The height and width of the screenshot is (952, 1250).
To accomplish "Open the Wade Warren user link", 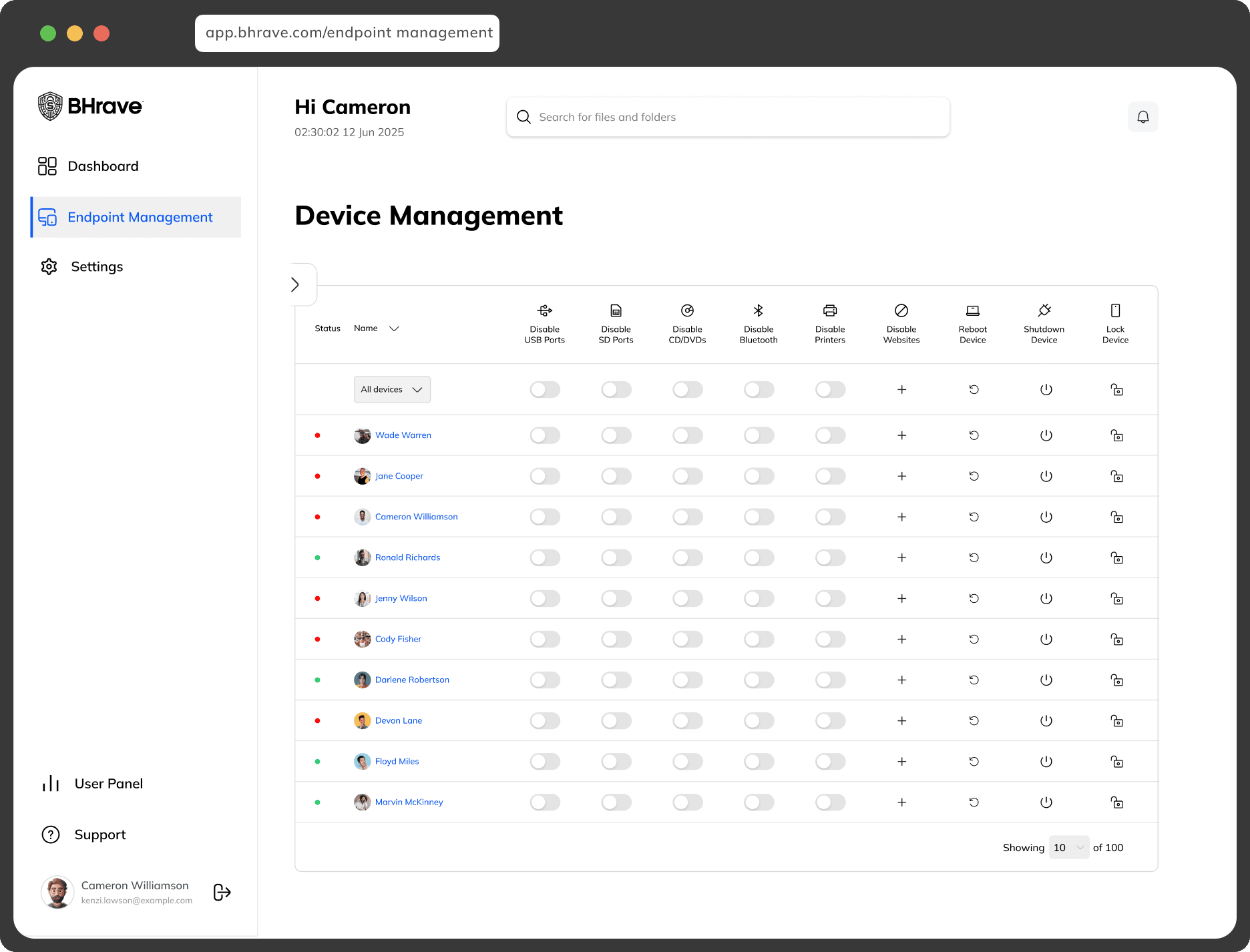I will tap(403, 435).
